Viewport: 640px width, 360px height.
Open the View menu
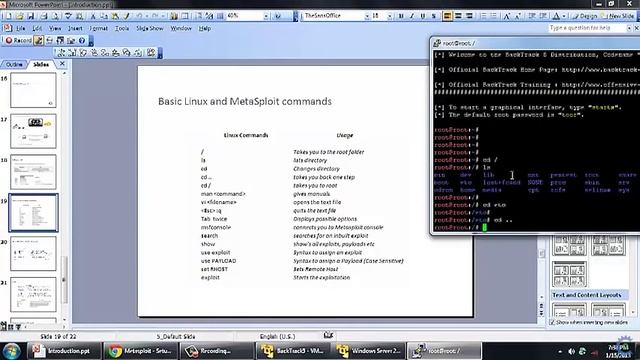point(55,29)
